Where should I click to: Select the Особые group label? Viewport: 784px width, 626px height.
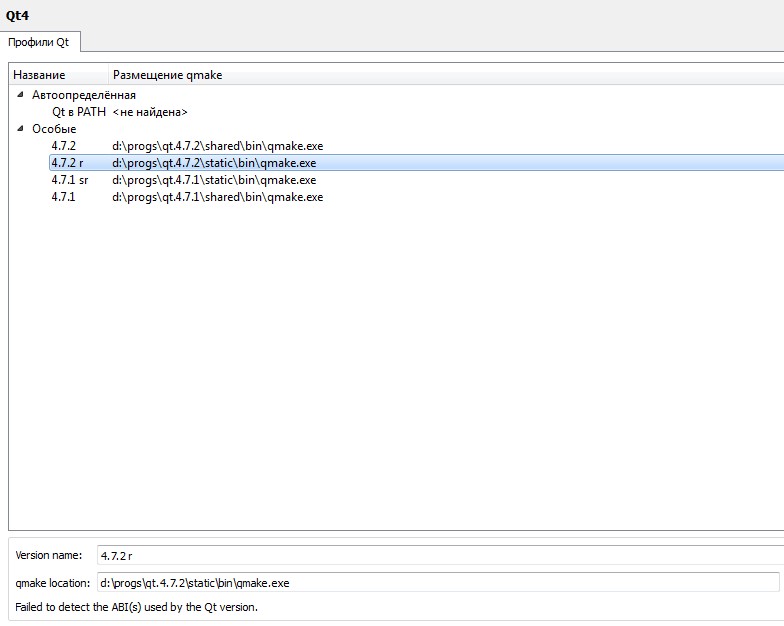point(54,129)
